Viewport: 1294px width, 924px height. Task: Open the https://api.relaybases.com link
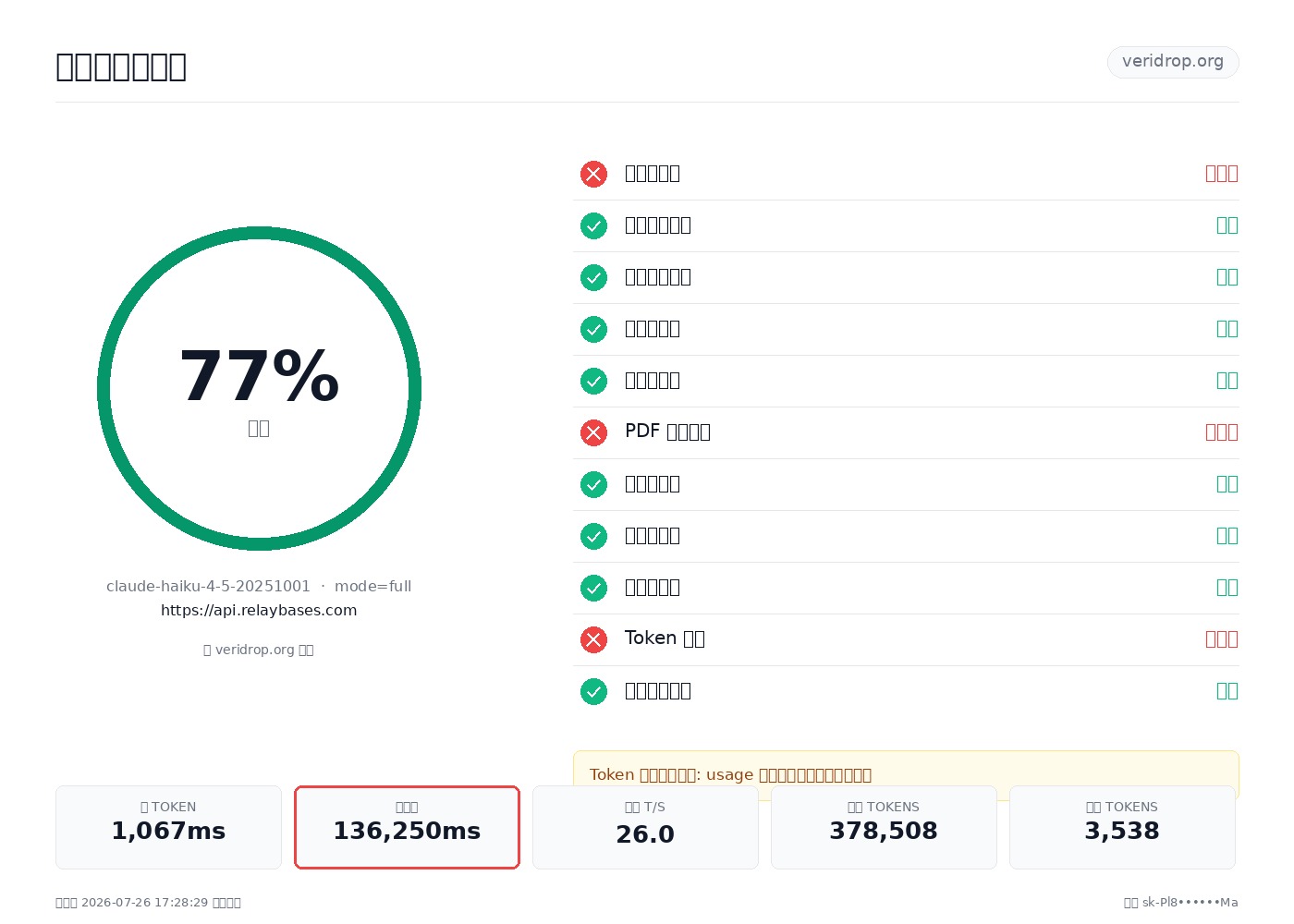coord(259,611)
